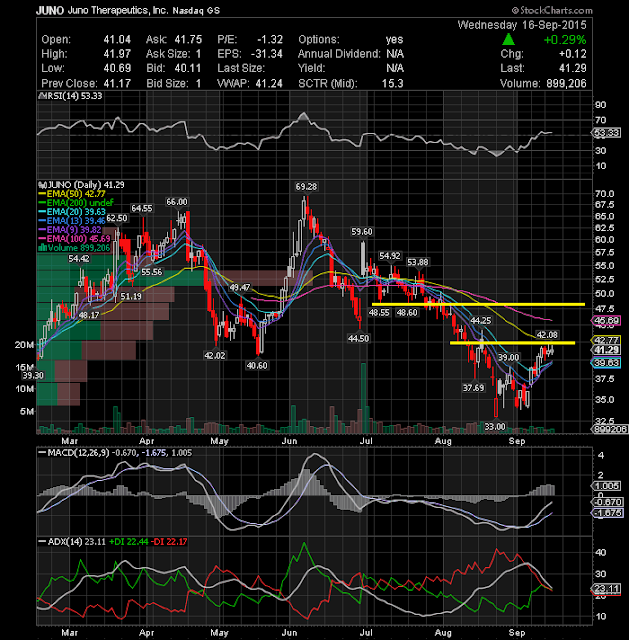Click the 40.60 low price annotation
Screen dimensions: 629x640
257,366
